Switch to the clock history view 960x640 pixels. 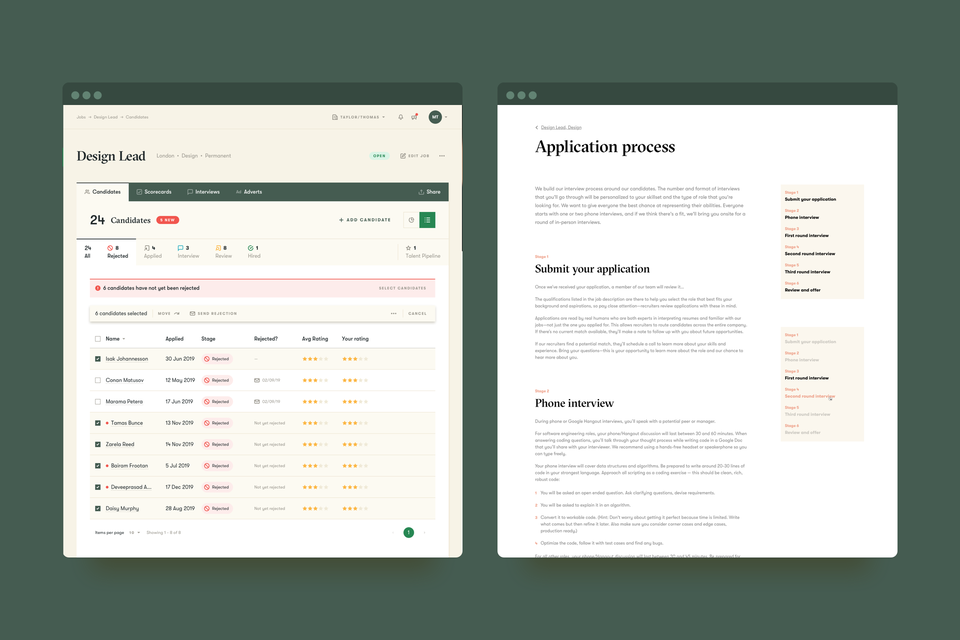[x=411, y=220]
